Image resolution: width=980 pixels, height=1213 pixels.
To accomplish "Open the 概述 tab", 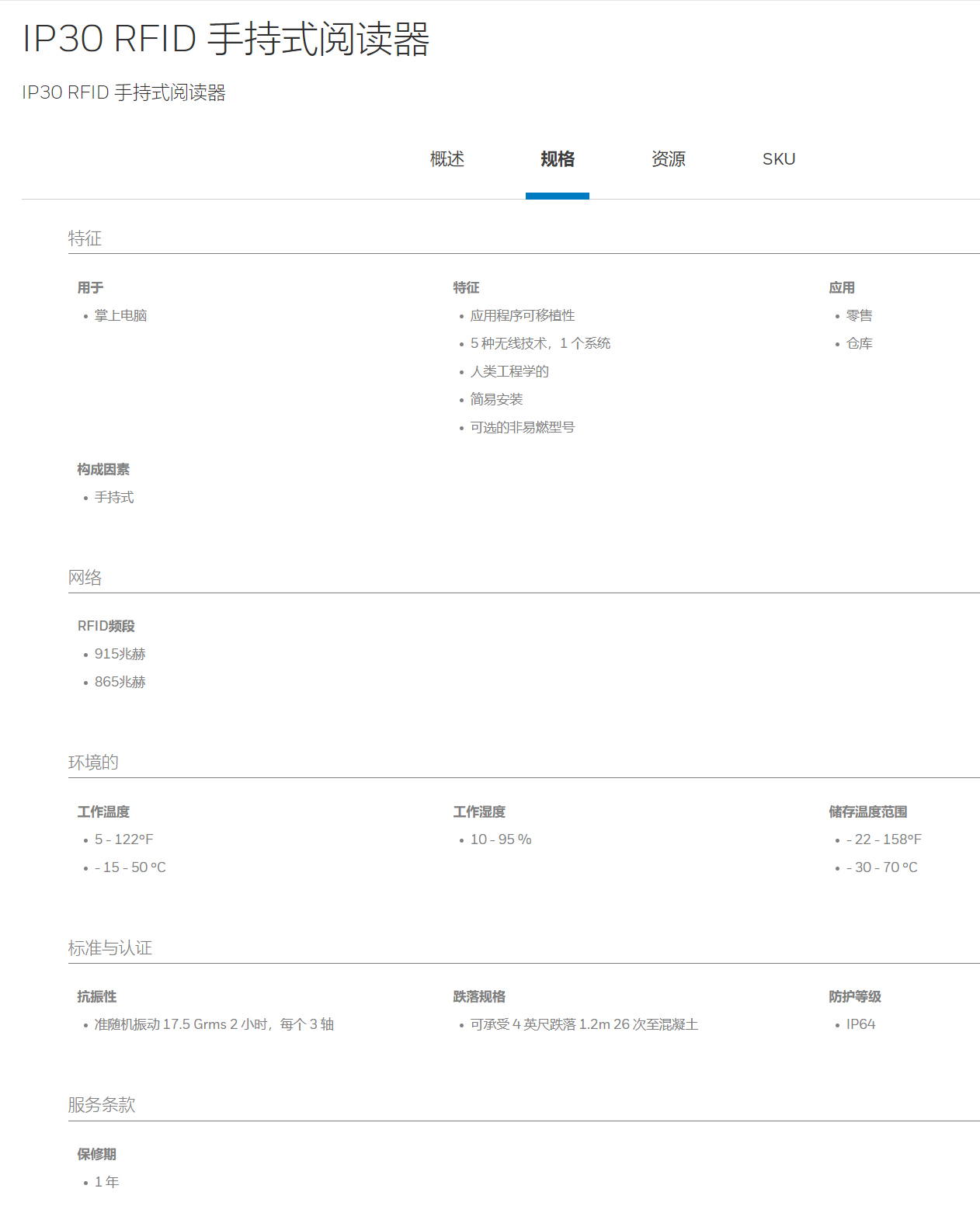I will click(x=447, y=159).
